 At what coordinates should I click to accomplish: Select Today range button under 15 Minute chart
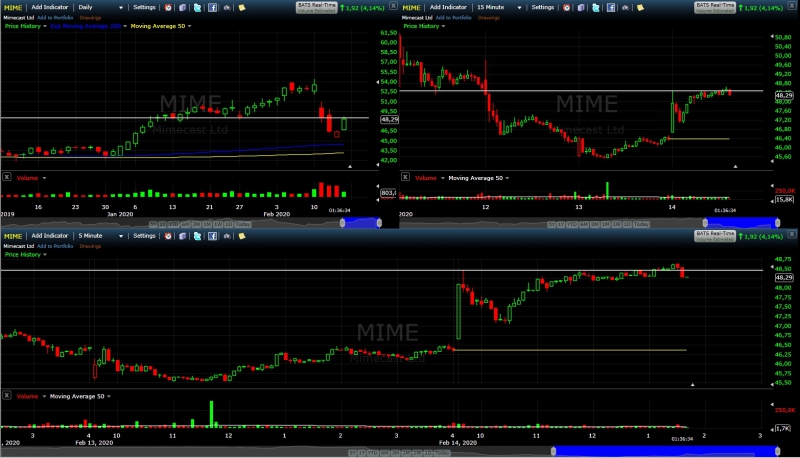[x=641, y=224]
